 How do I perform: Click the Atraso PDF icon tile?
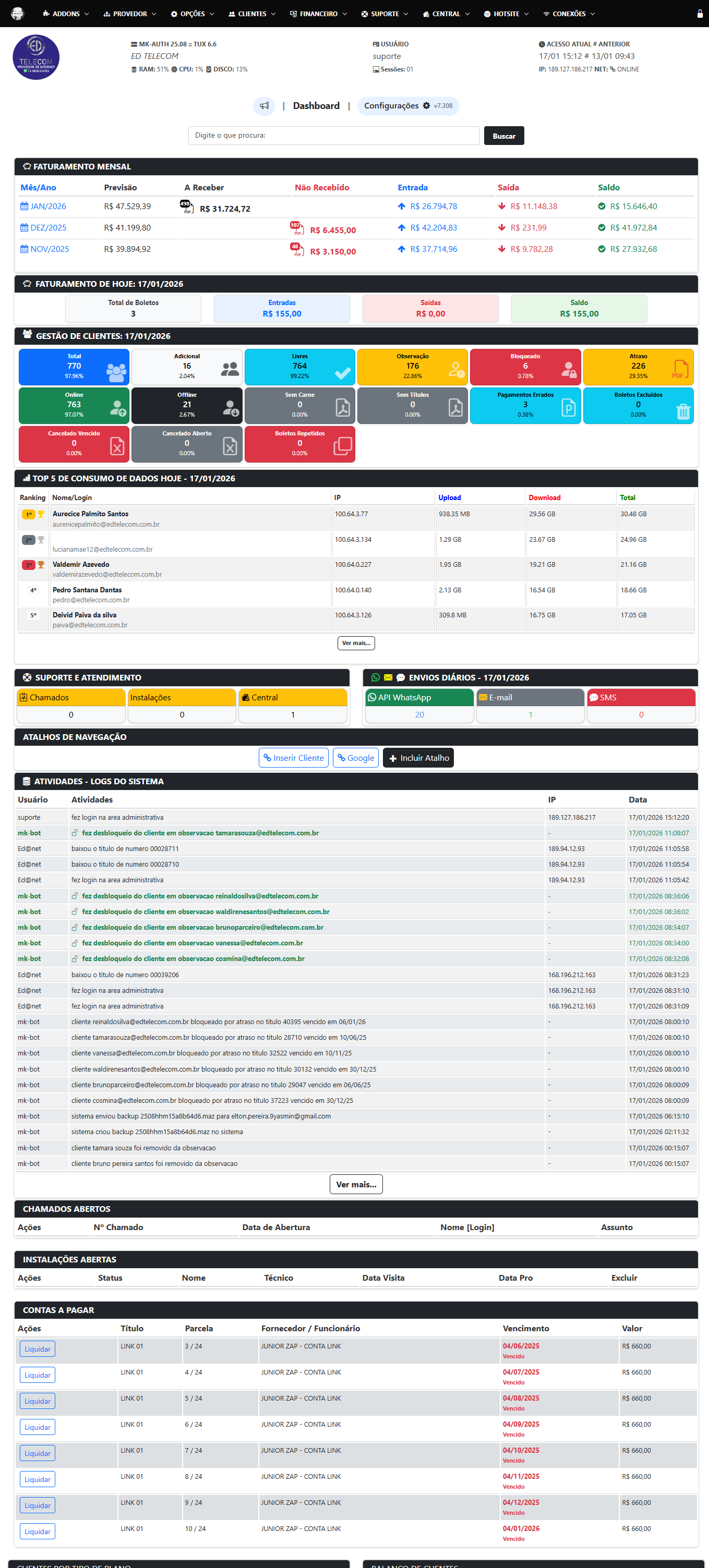pyautogui.click(x=680, y=369)
